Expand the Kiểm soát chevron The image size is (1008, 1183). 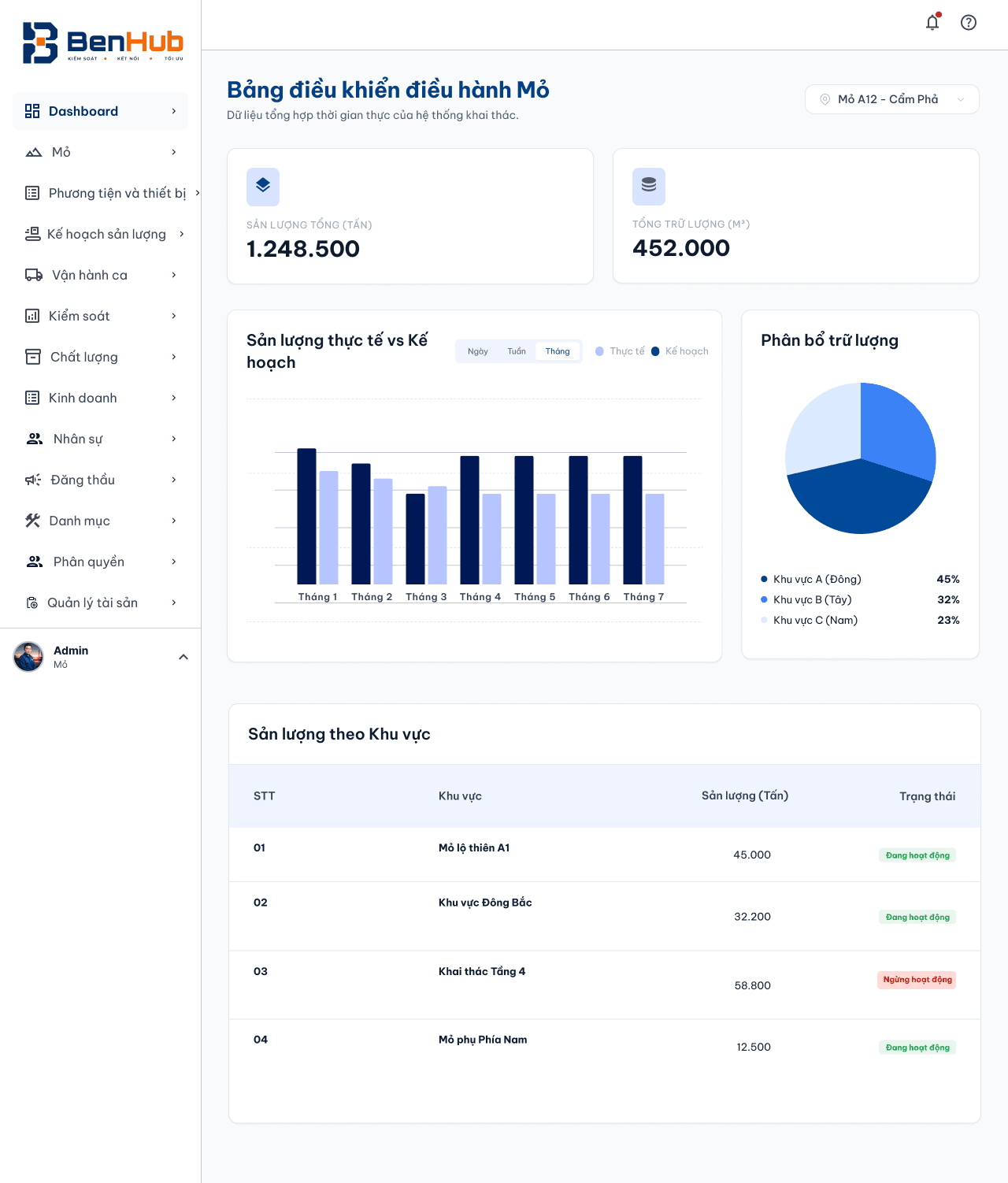[x=174, y=316]
